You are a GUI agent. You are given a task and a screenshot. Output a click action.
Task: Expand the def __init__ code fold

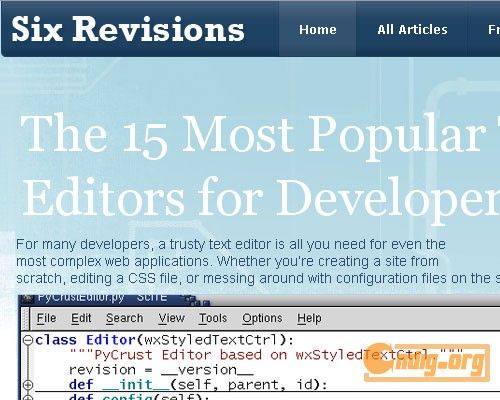pyautogui.click(x=28, y=385)
